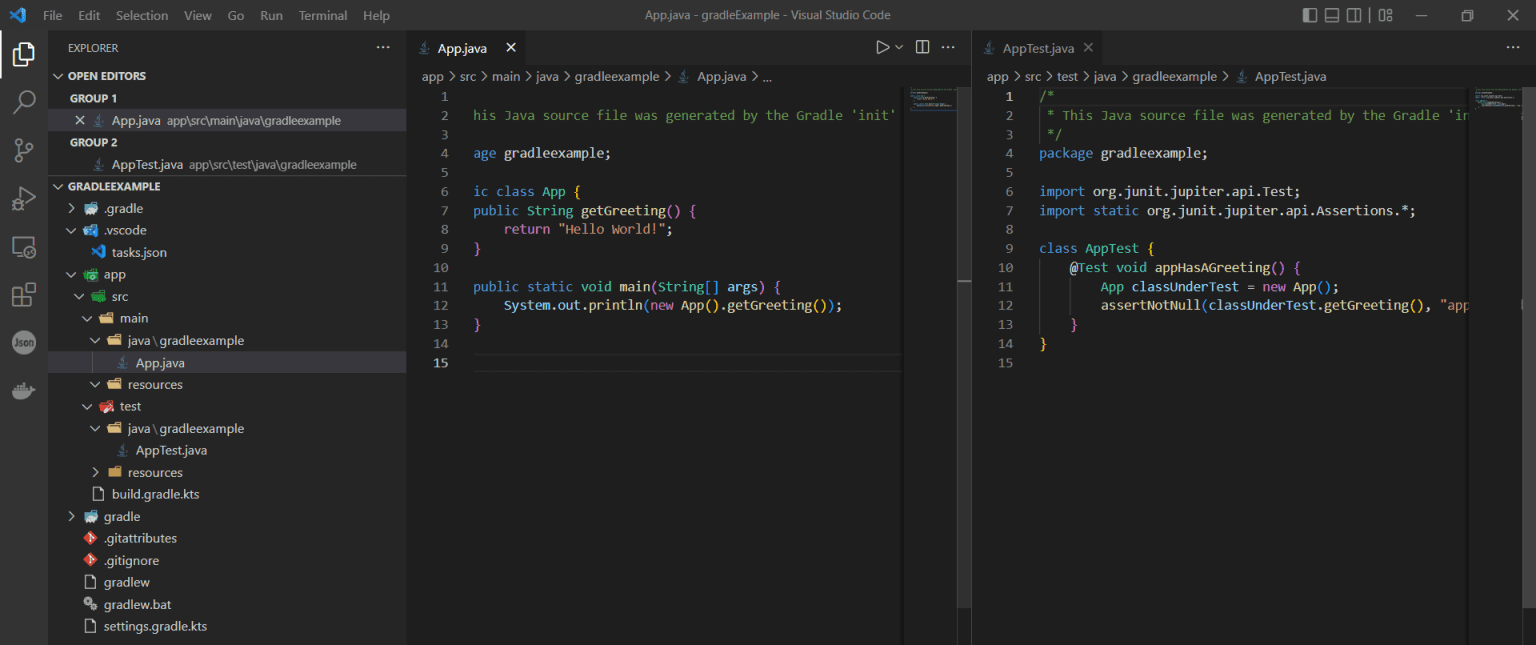
Task: Click the Extensions icon in the Activity Bar
Action: point(24,294)
